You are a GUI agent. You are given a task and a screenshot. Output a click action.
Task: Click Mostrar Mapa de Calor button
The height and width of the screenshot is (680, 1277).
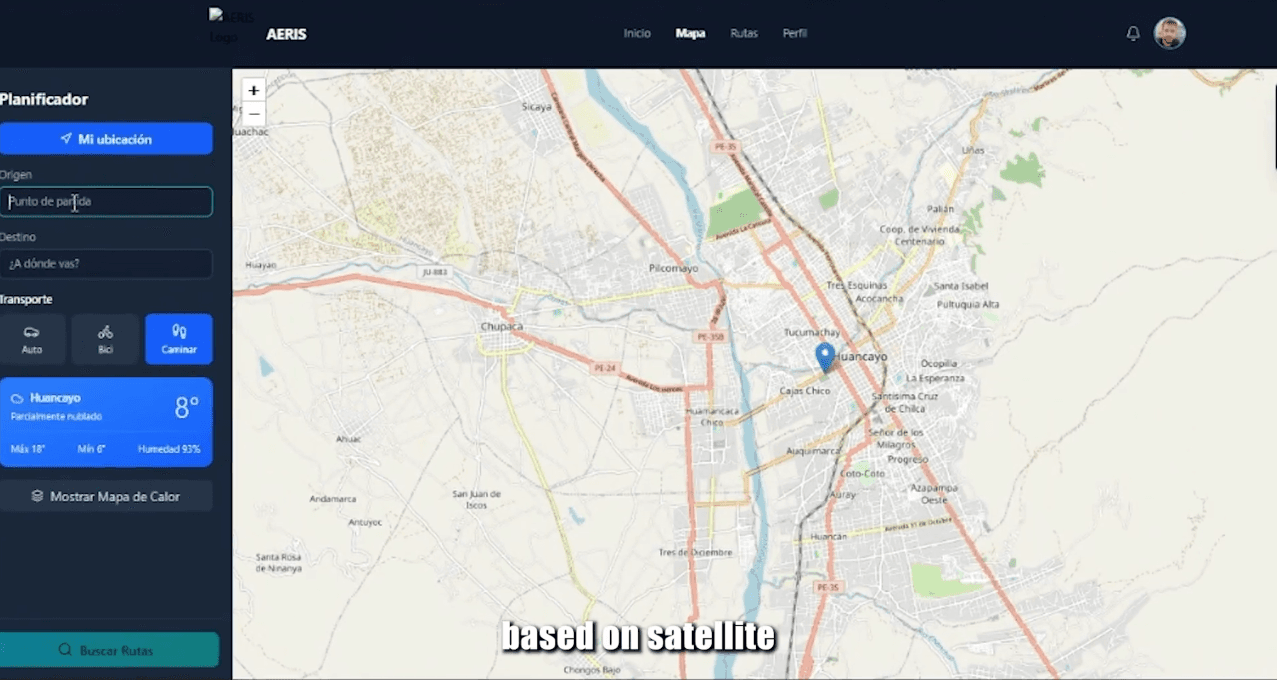[106, 496]
